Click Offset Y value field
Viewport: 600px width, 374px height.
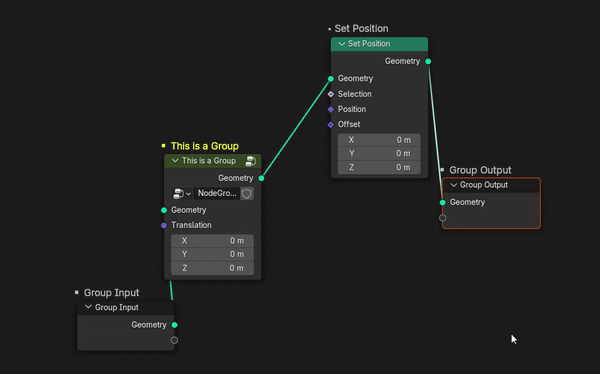click(x=379, y=154)
